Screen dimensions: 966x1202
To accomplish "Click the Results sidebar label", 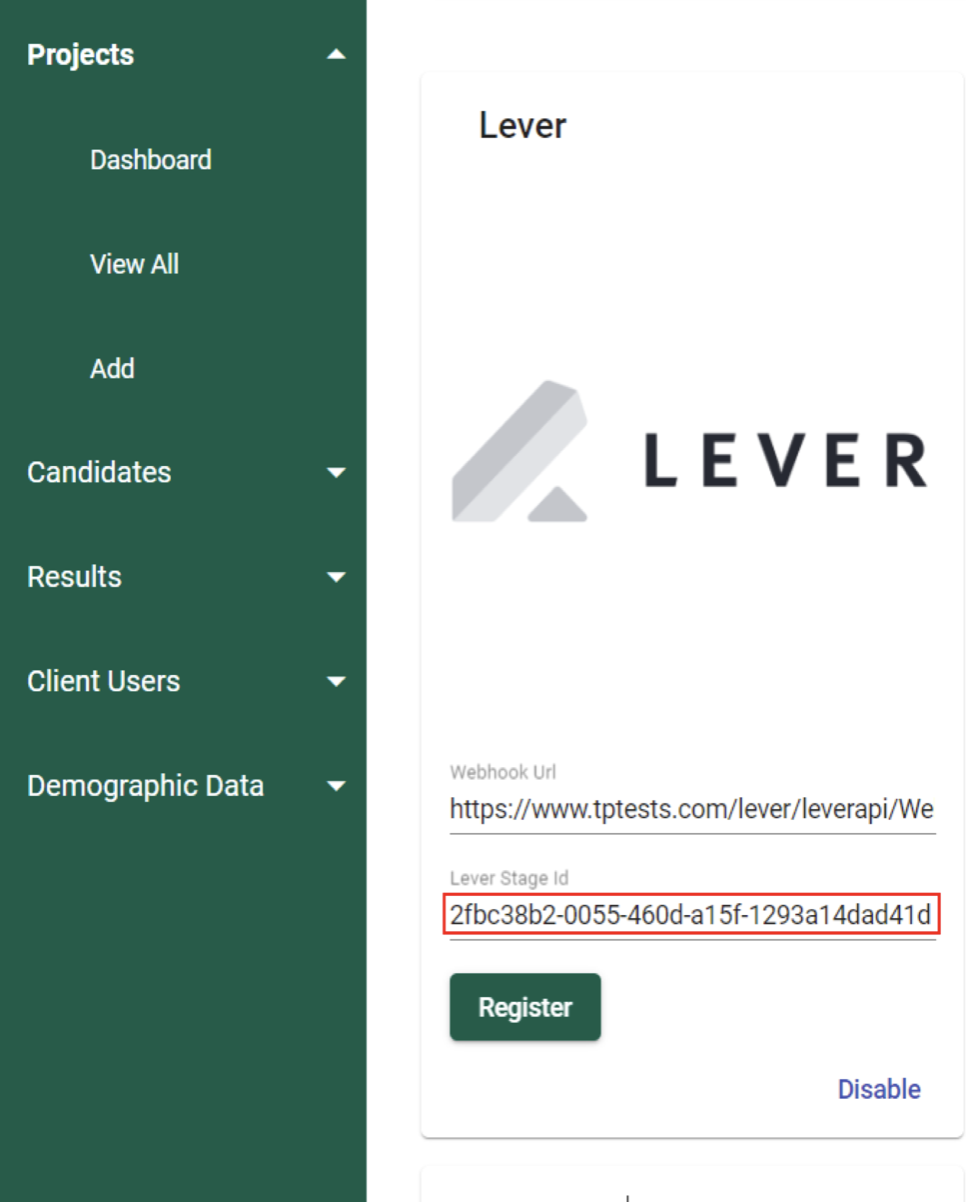I will tap(74, 577).
